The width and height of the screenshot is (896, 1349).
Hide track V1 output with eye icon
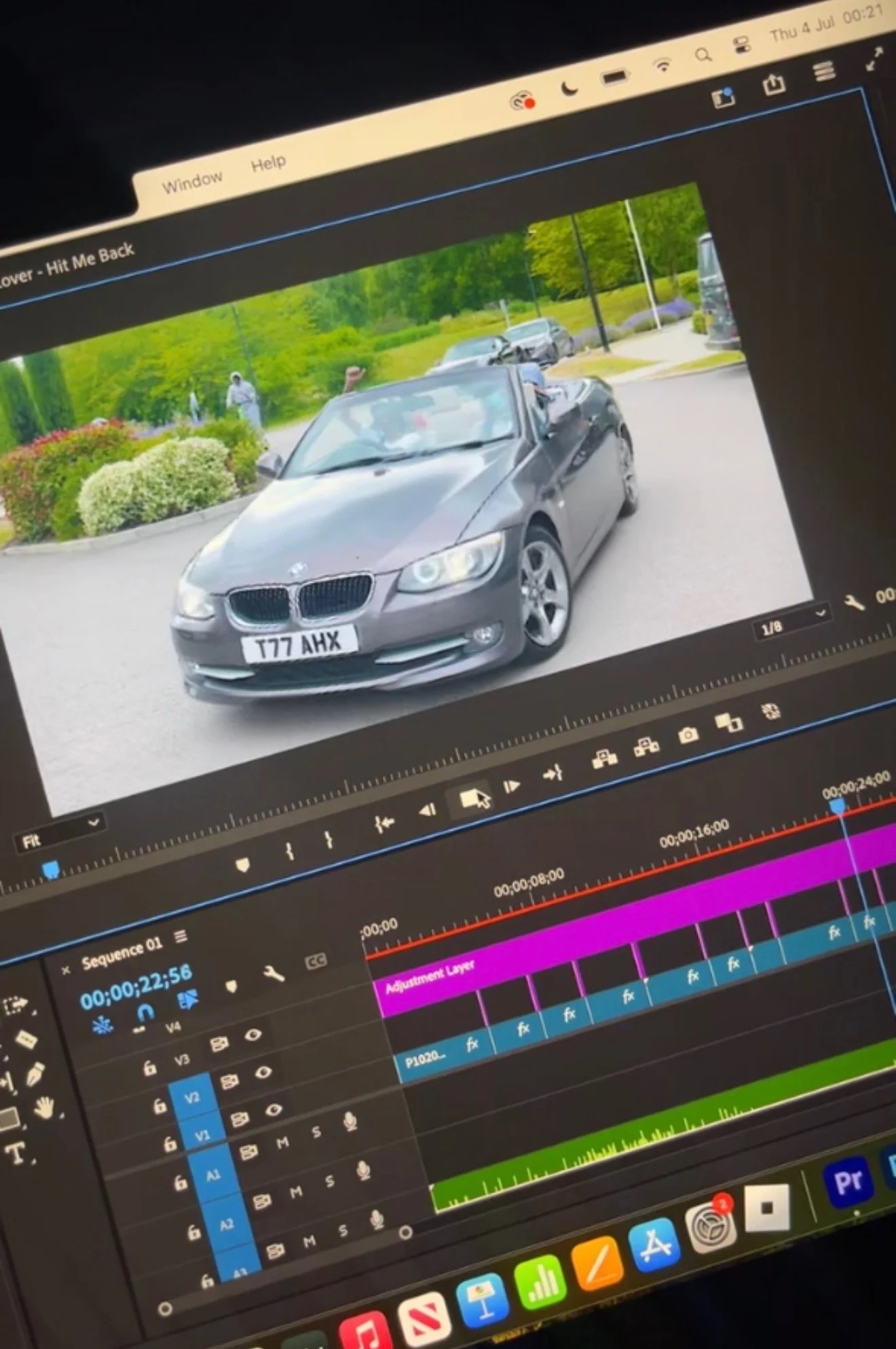pos(273,1109)
